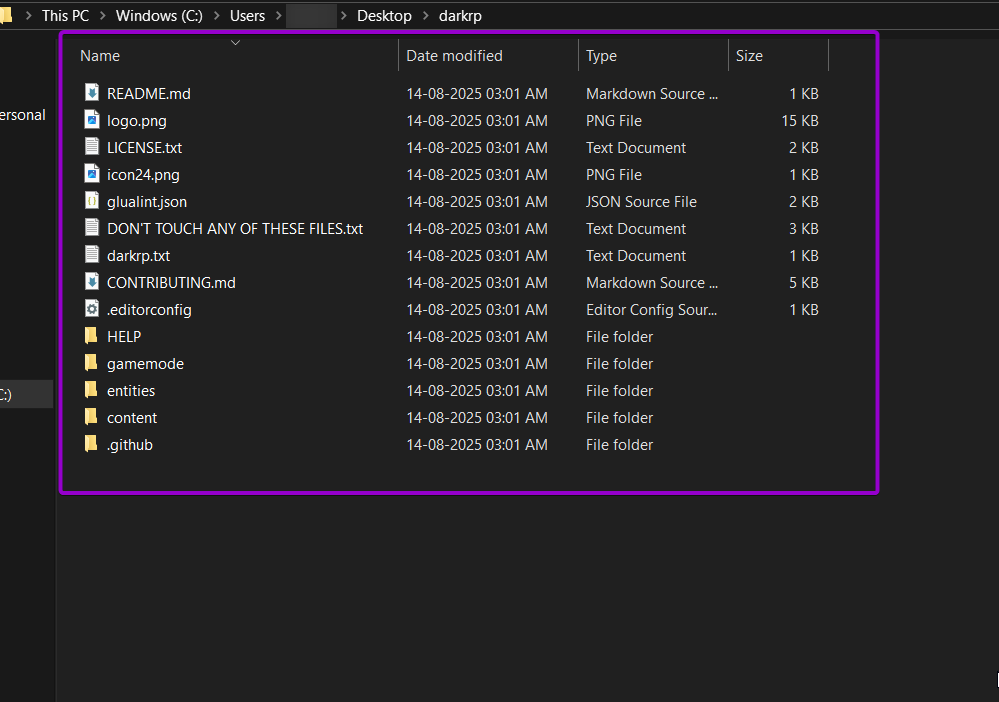This screenshot has width=999, height=702.
Task: Select the C: drive in navigation pane
Action: coord(26,394)
